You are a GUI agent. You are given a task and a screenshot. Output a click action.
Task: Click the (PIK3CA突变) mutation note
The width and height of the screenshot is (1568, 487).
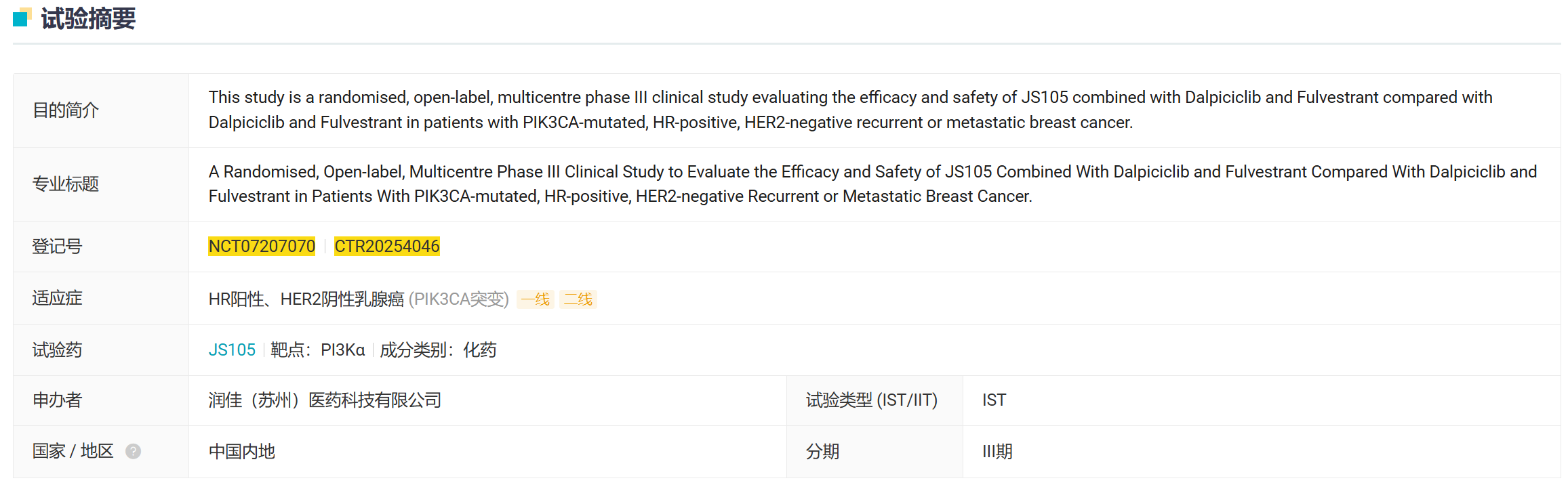(458, 299)
